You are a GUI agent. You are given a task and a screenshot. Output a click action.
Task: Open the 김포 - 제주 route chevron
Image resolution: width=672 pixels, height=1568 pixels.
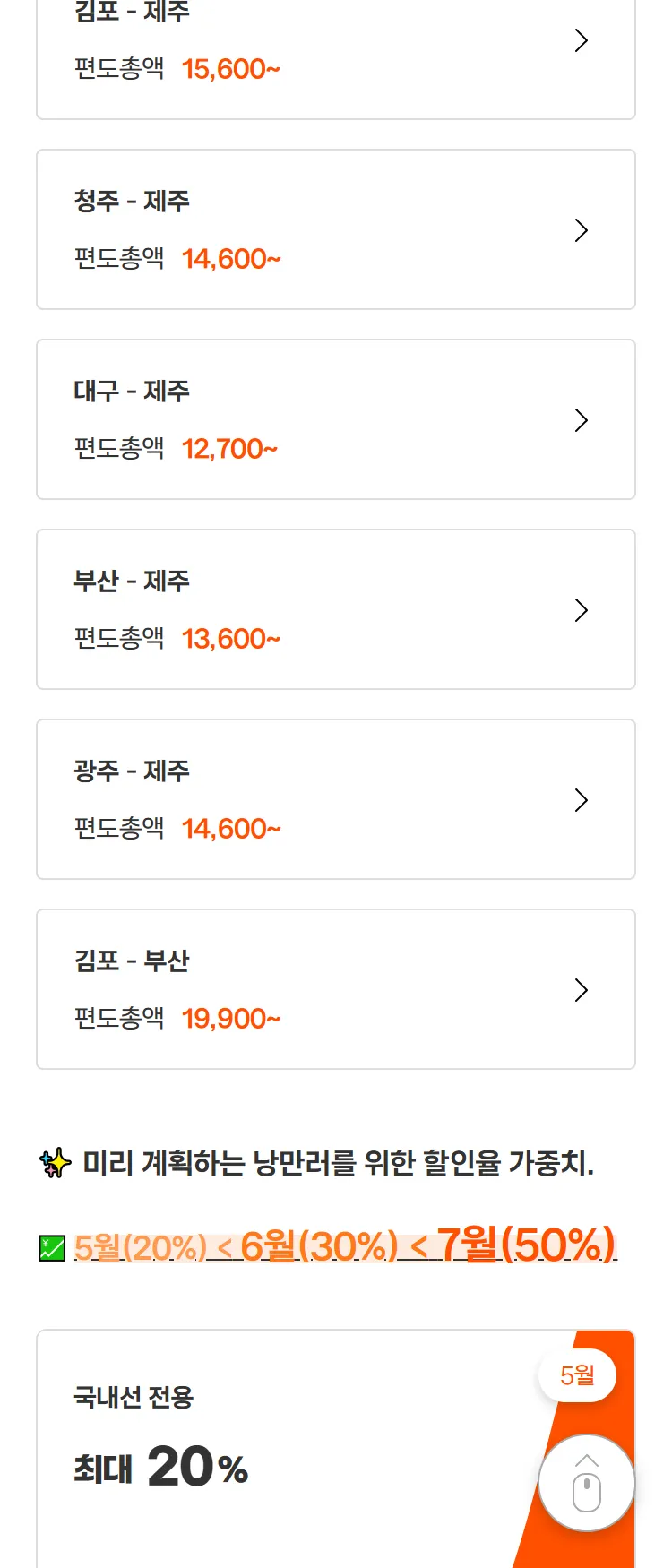[582, 40]
